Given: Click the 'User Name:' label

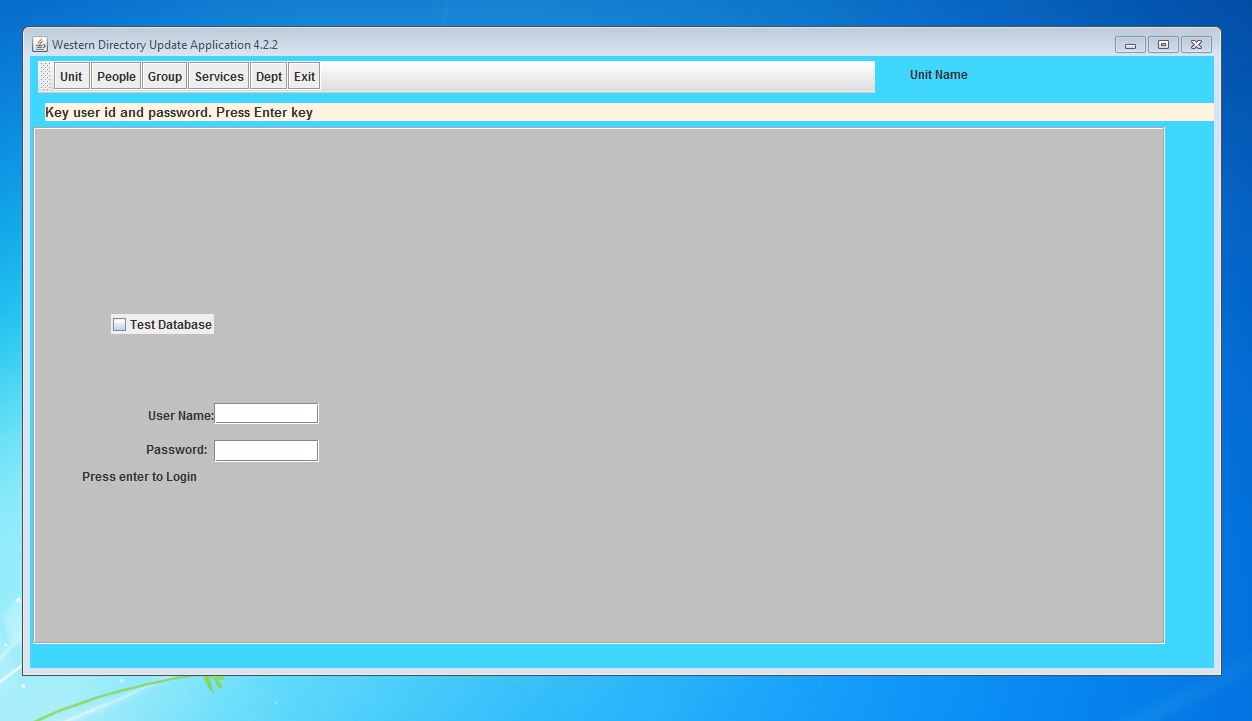Looking at the screenshot, I should click(x=181, y=416).
